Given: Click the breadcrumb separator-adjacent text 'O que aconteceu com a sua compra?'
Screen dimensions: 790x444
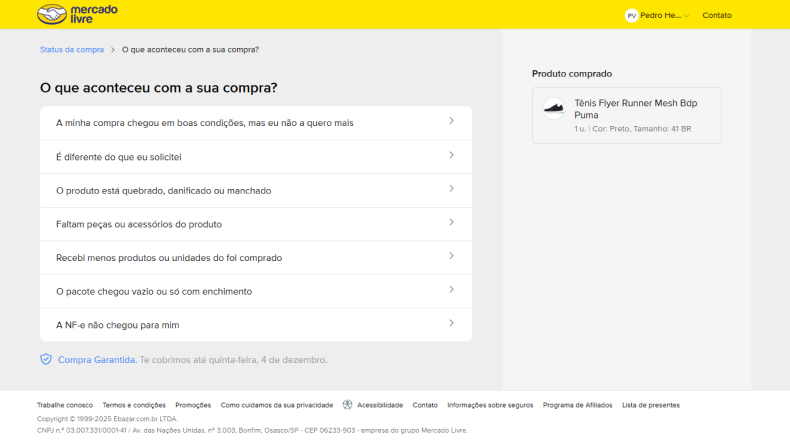Looking at the screenshot, I should [190, 49].
